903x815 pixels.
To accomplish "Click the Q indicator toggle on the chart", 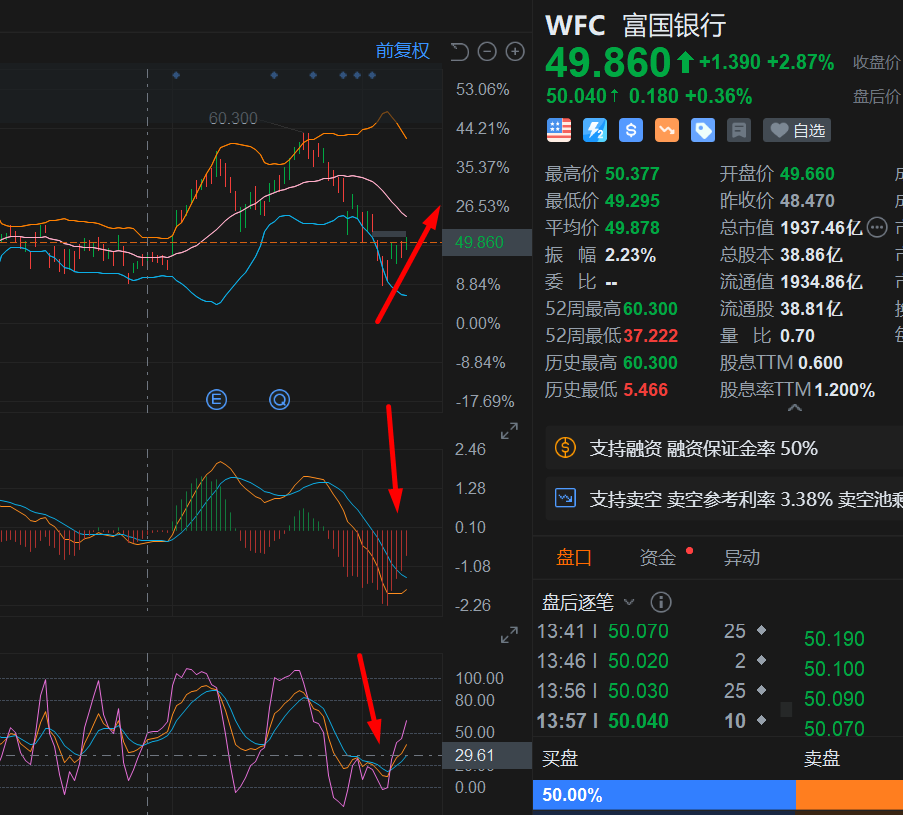I will point(279,399).
